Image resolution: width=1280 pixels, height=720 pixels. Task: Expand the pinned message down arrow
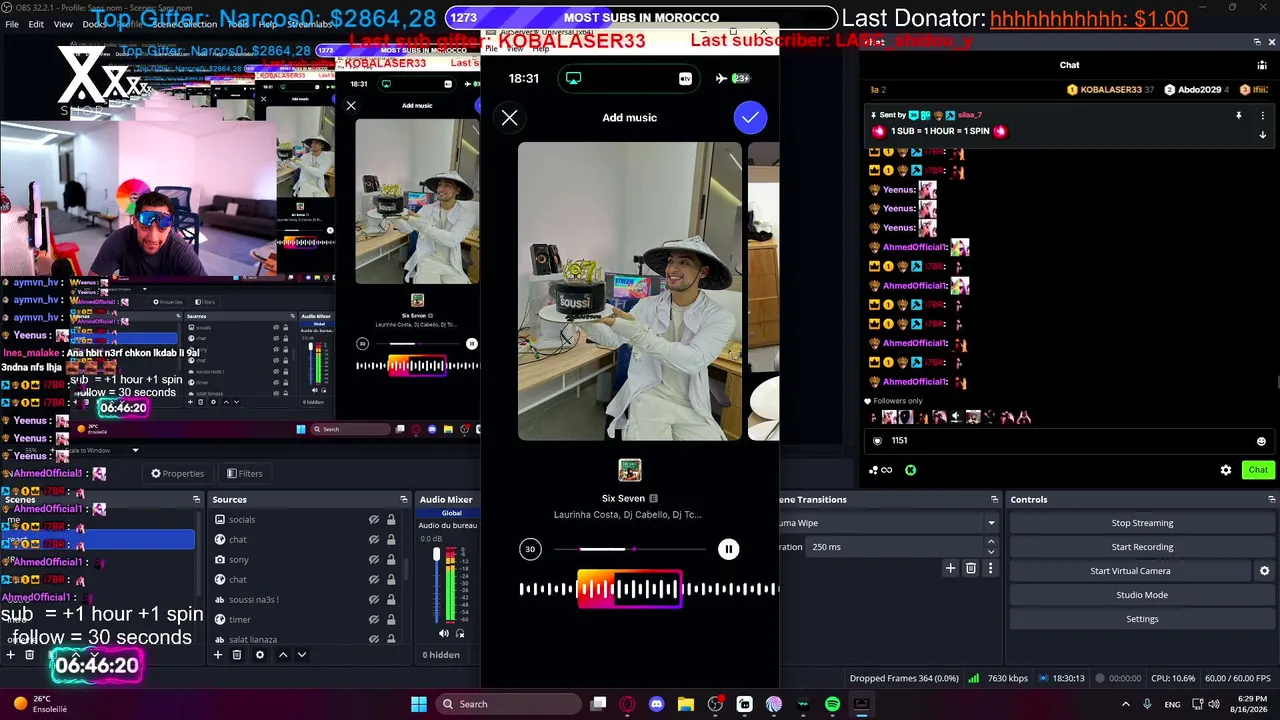[x=1262, y=134]
